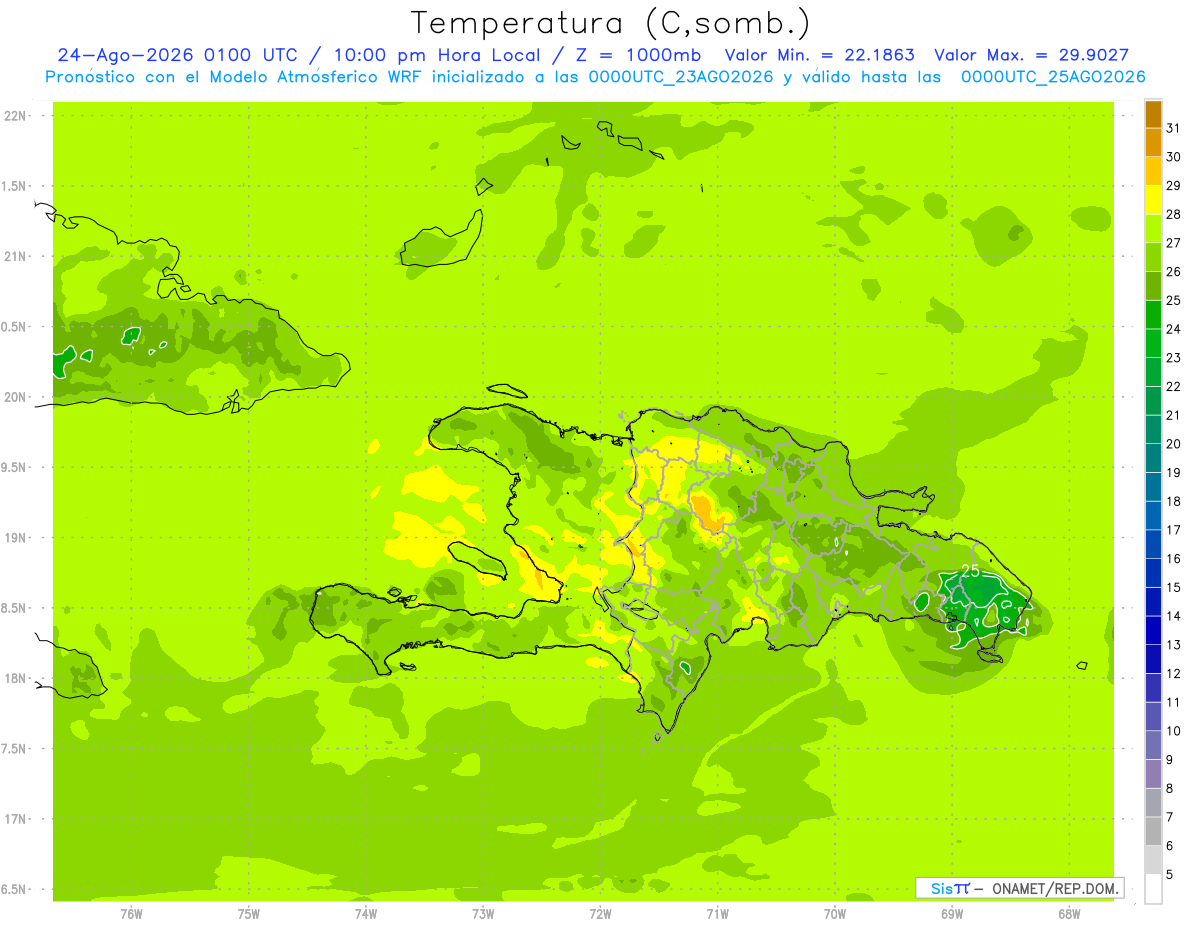Click the latitude label '18N'
The height and width of the screenshot is (927, 1200).
pos(15,679)
